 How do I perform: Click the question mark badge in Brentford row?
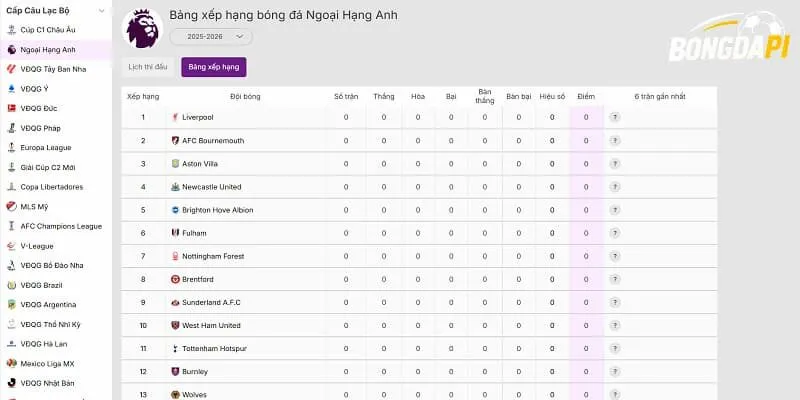pos(615,279)
